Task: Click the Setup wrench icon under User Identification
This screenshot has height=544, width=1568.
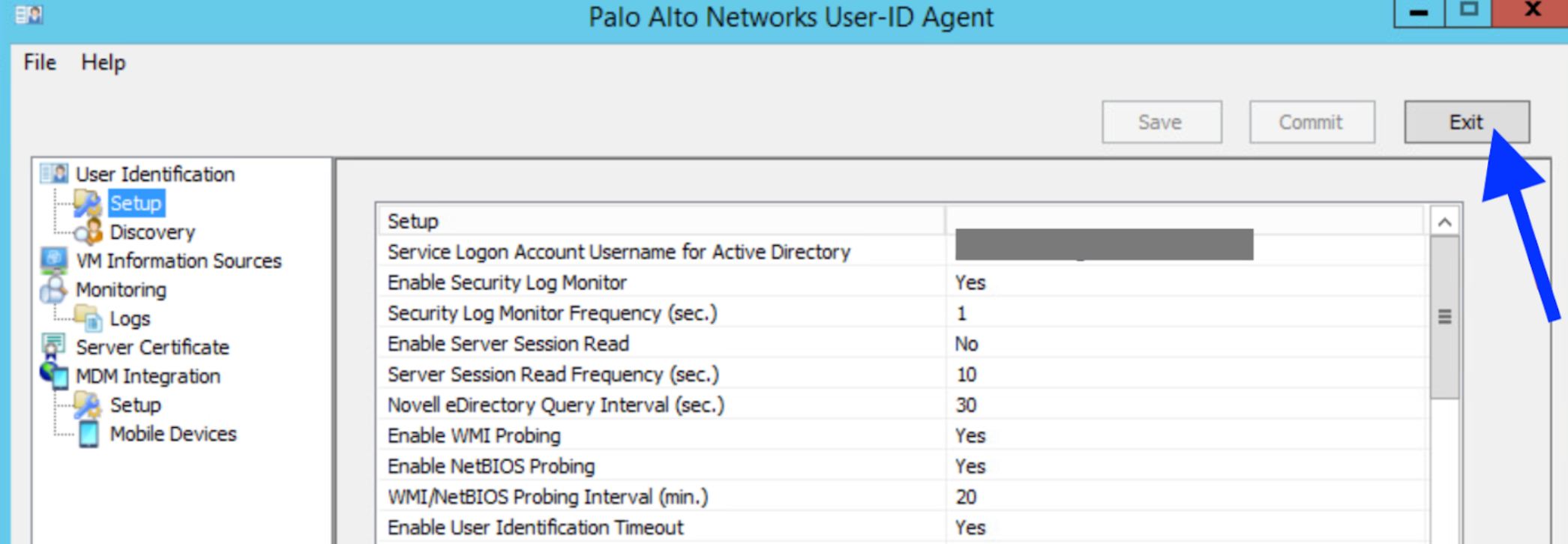Action: pos(88,203)
